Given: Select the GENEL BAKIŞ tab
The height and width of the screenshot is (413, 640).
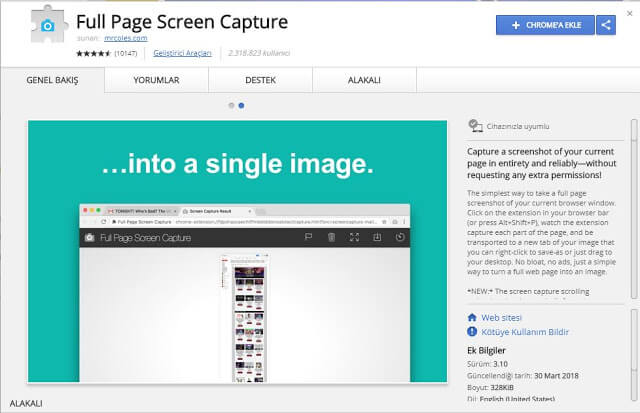Looking at the screenshot, I should [52, 80].
